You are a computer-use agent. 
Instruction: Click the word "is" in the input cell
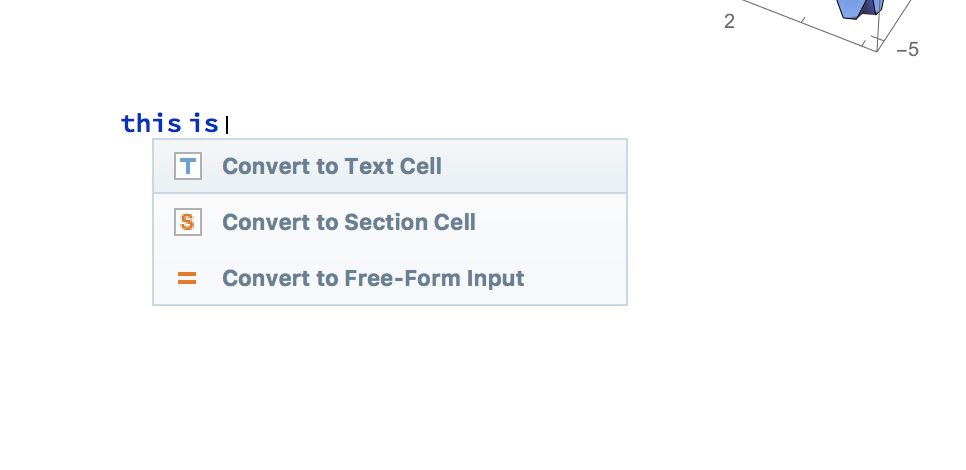[204, 123]
